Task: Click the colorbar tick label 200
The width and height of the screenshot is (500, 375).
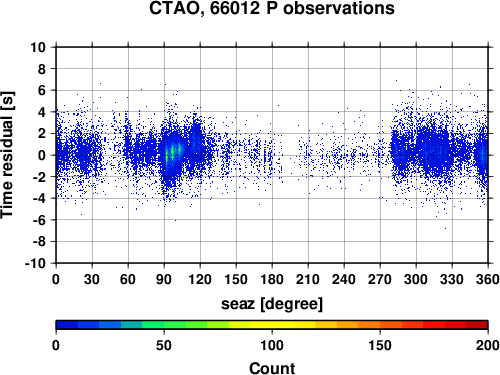Action: click(x=488, y=345)
